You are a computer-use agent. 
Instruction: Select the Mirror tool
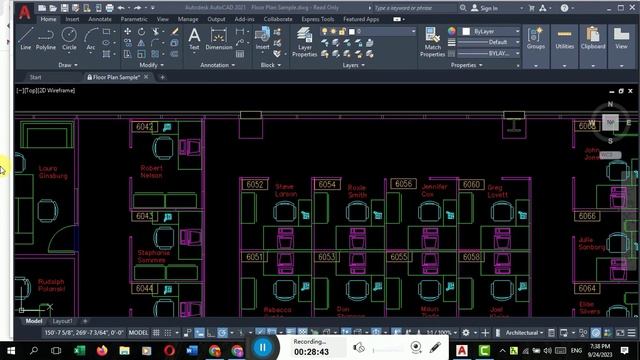(141, 42)
